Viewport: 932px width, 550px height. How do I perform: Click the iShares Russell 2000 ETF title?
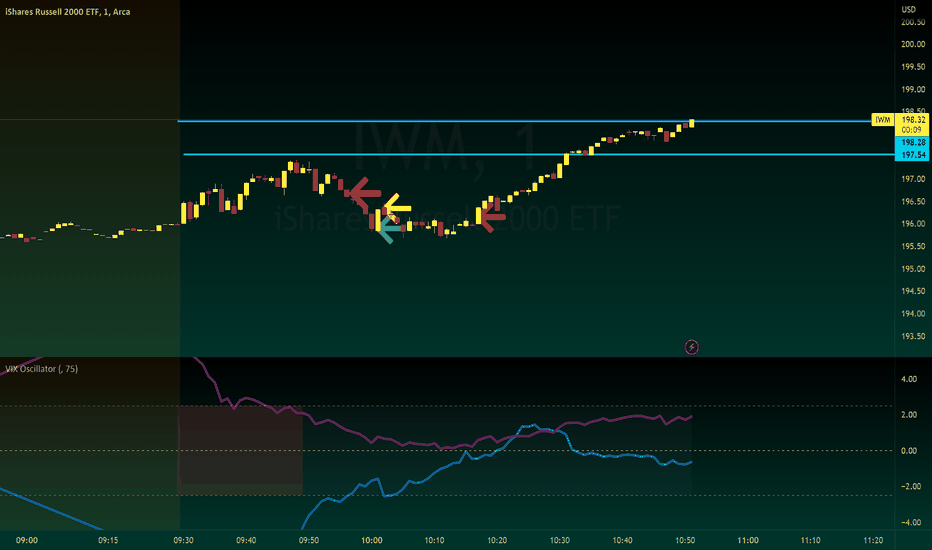(x=68, y=12)
